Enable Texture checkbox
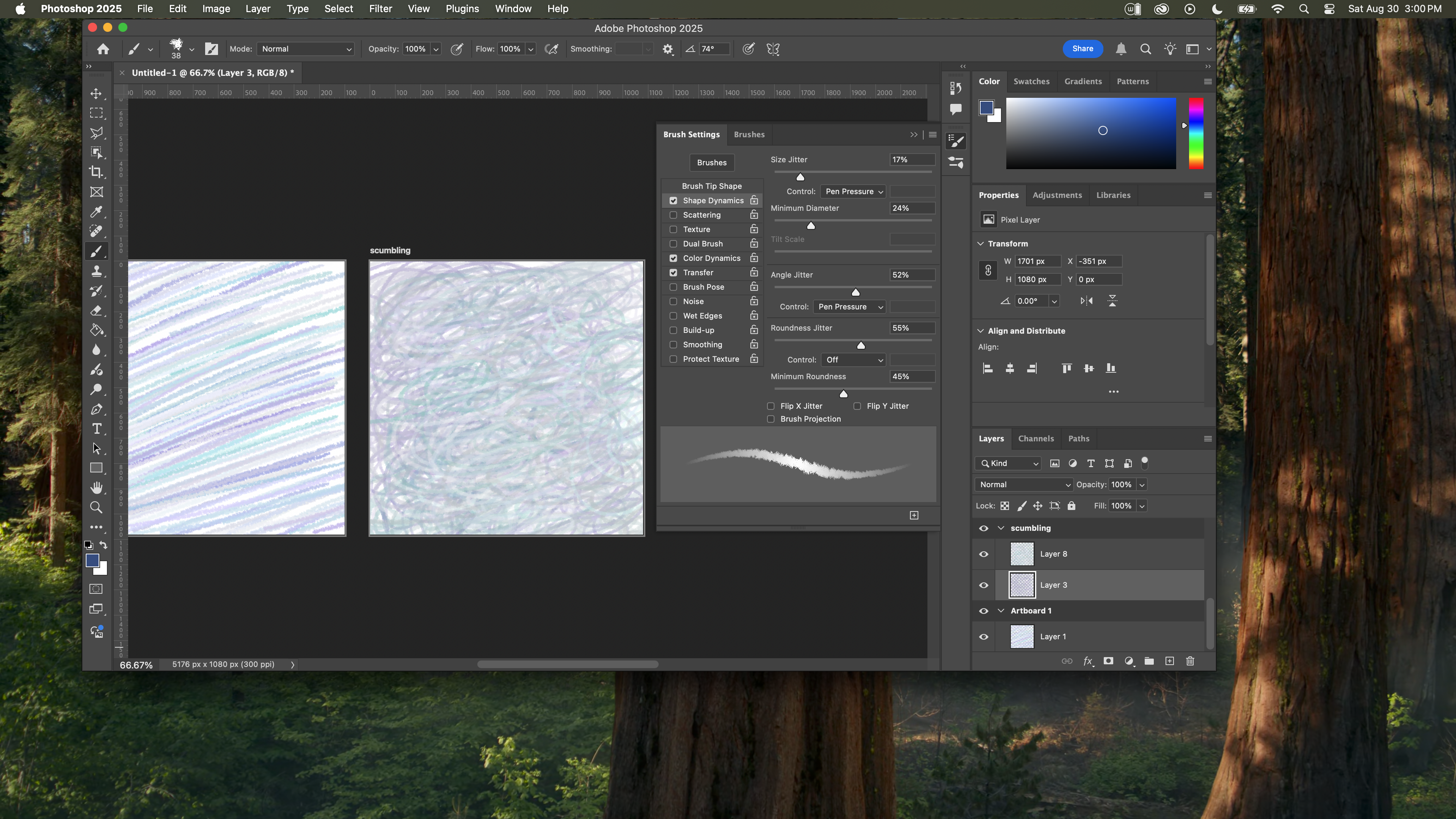The height and width of the screenshot is (819, 1456). pyautogui.click(x=673, y=229)
